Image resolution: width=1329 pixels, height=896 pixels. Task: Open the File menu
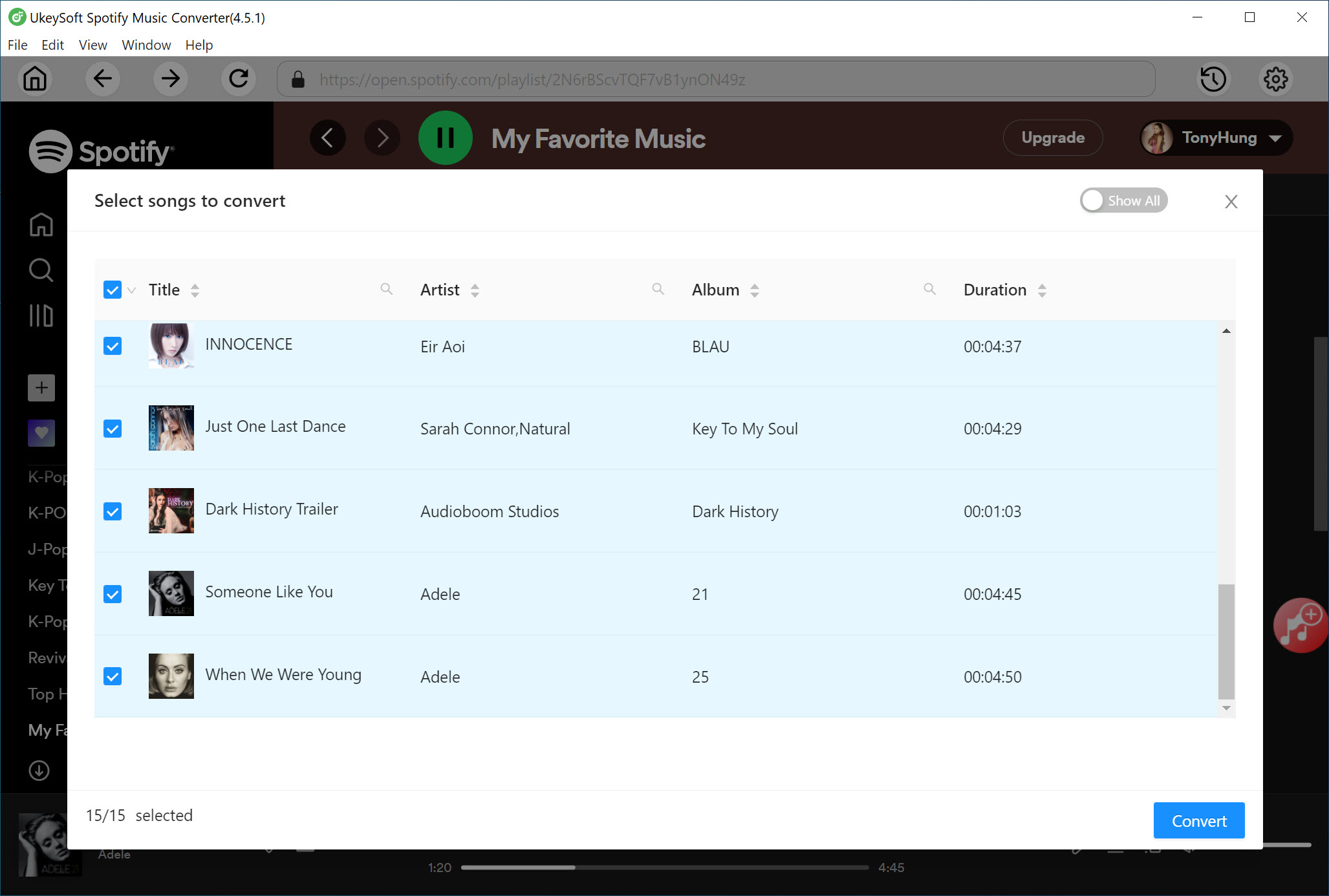(17, 45)
